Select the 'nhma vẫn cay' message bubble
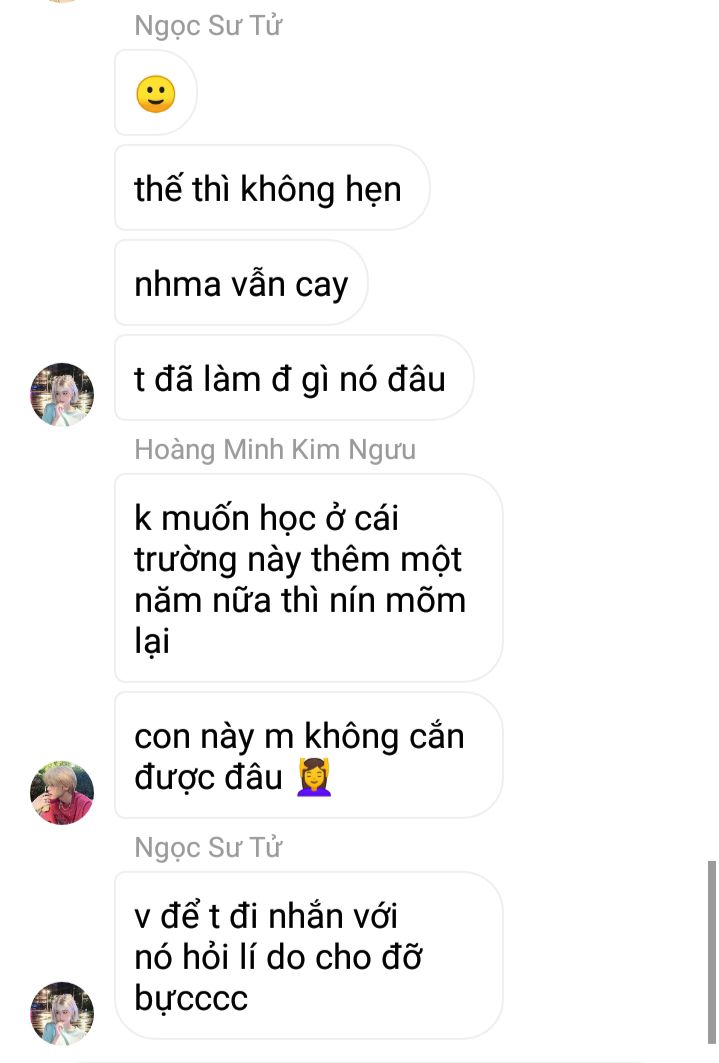The image size is (719, 1063). click(x=241, y=283)
